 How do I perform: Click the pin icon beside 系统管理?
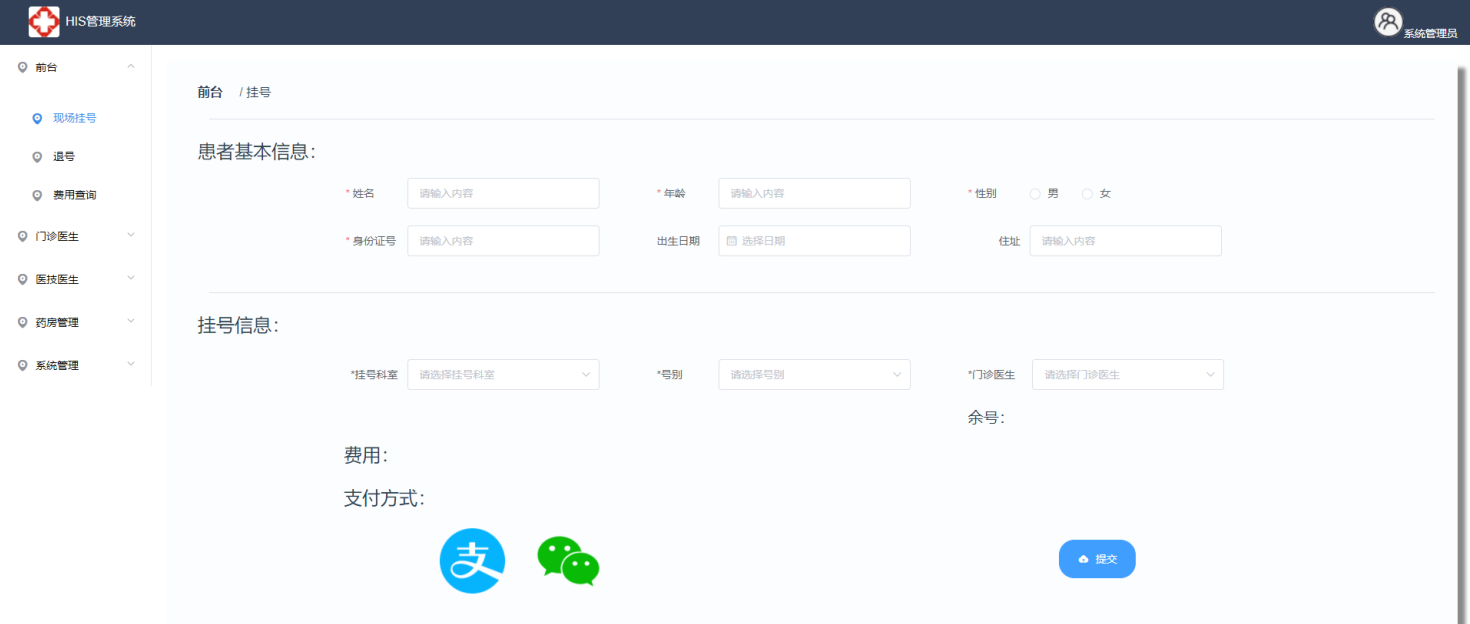pyautogui.click(x=22, y=366)
